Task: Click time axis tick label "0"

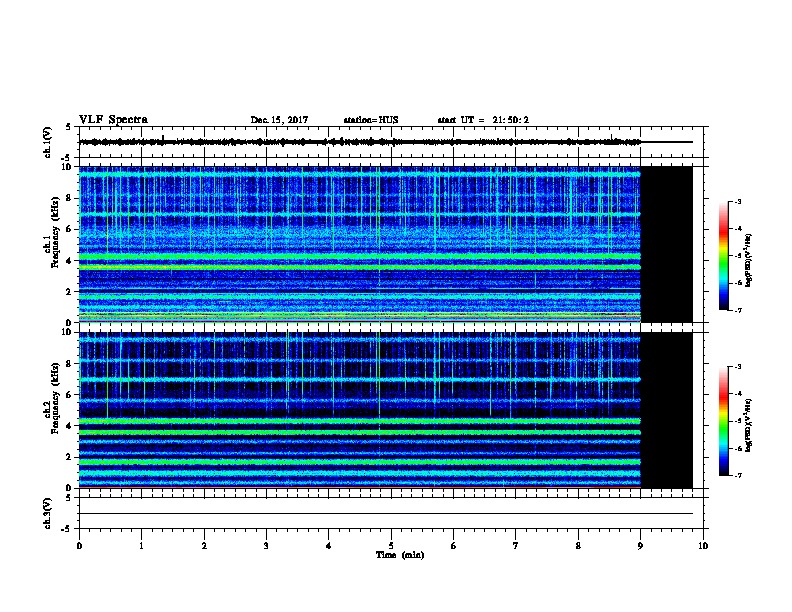Action: click(x=79, y=546)
